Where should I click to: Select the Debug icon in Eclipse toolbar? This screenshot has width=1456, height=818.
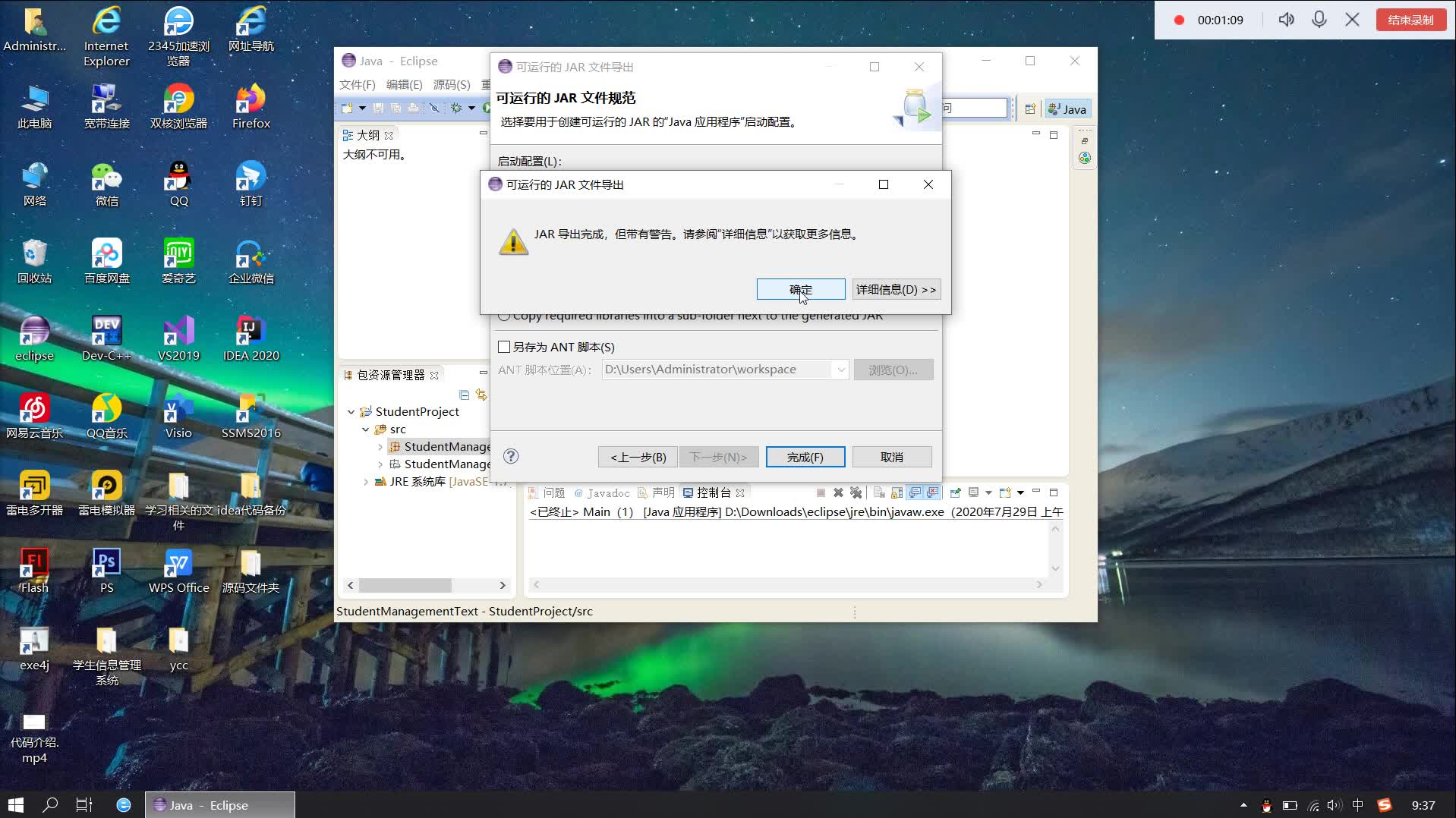pos(456,109)
